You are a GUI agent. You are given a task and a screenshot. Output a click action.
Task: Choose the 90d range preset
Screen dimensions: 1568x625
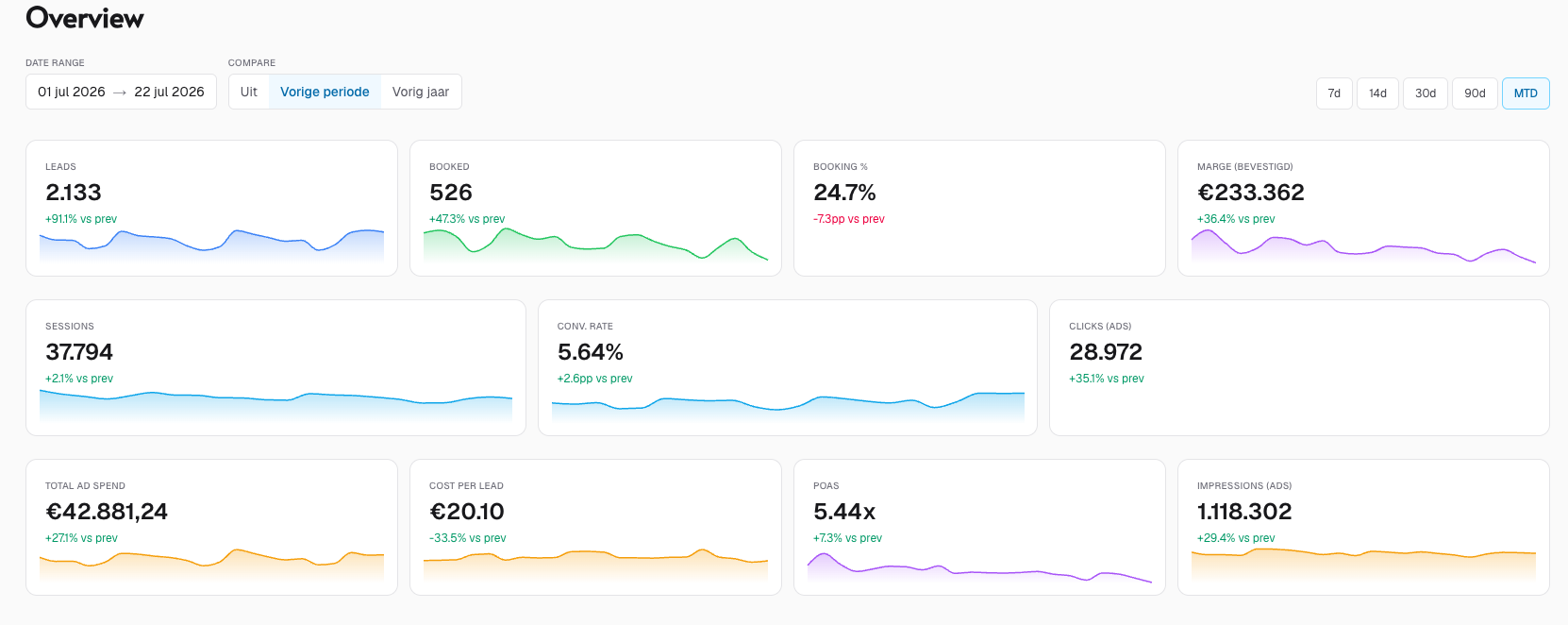coord(1475,93)
